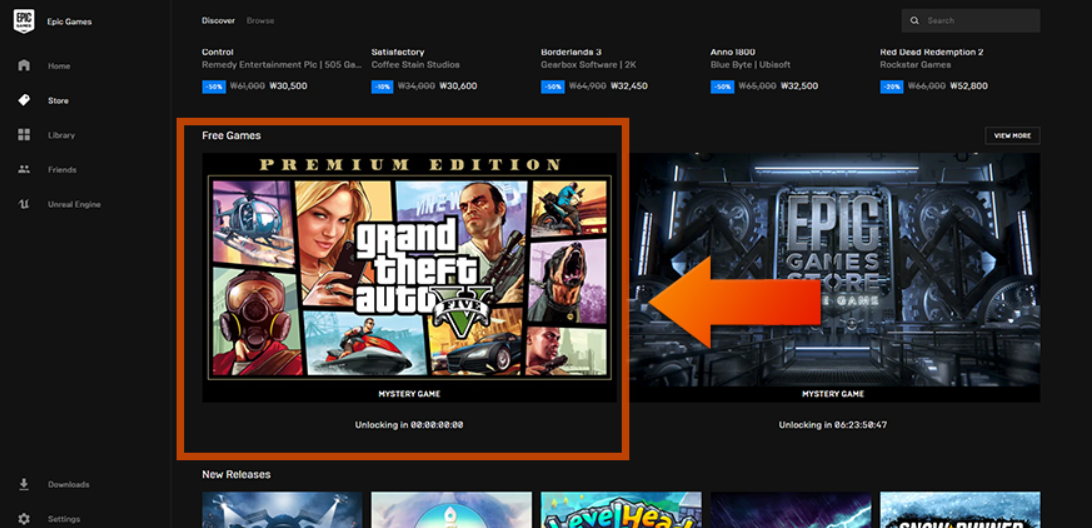
Task: Click the Downloads arrow icon
Action: coord(24,484)
